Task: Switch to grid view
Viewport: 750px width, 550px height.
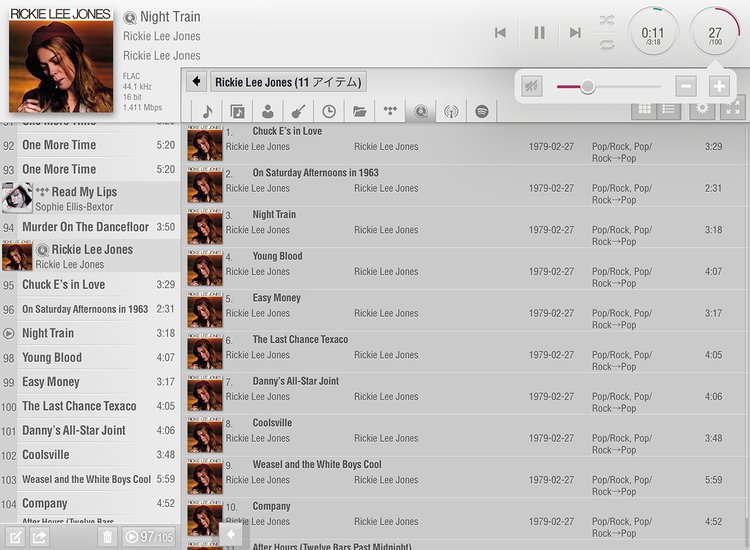Action: click(x=644, y=110)
